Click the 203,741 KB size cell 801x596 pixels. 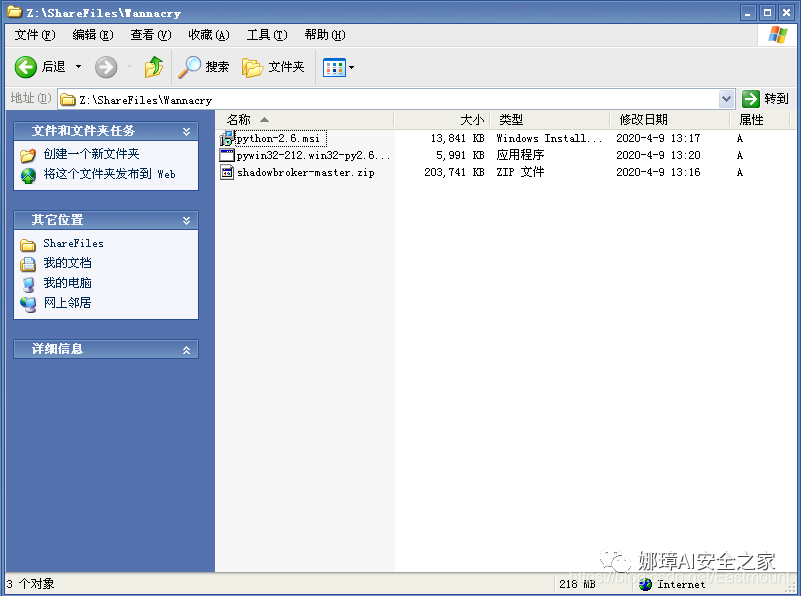454,173
